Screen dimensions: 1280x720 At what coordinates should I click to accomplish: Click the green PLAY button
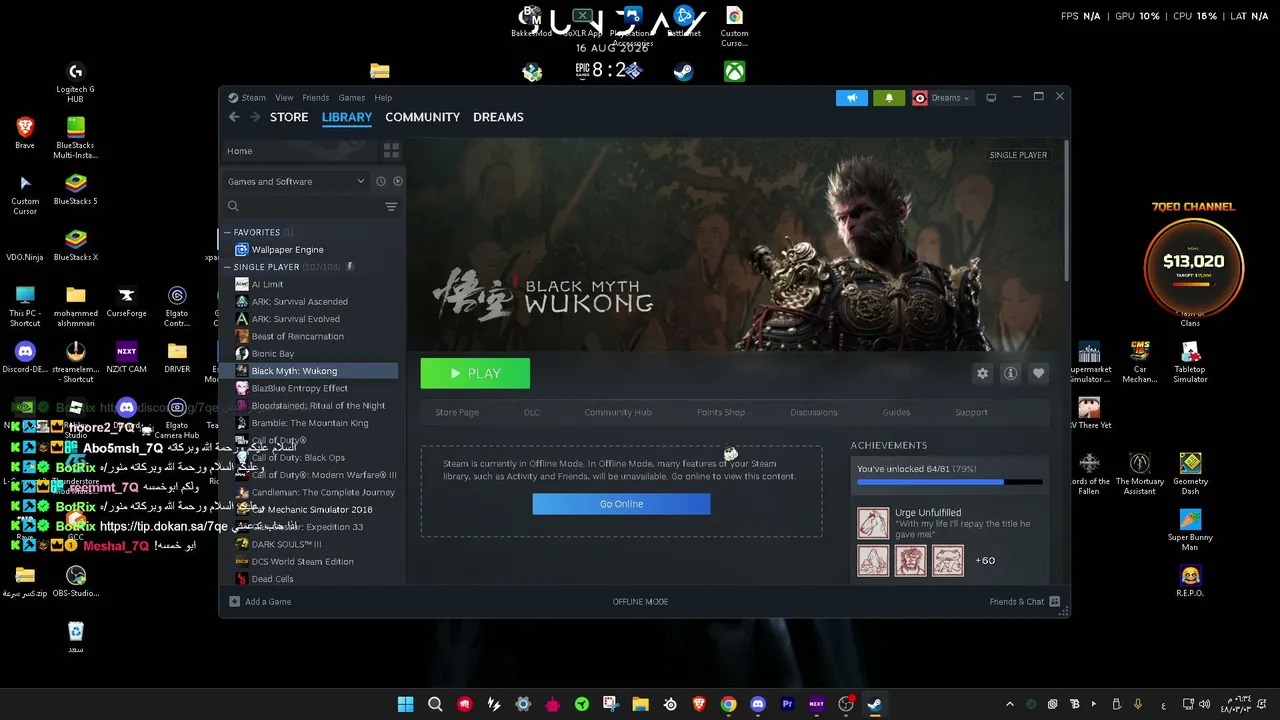475,373
